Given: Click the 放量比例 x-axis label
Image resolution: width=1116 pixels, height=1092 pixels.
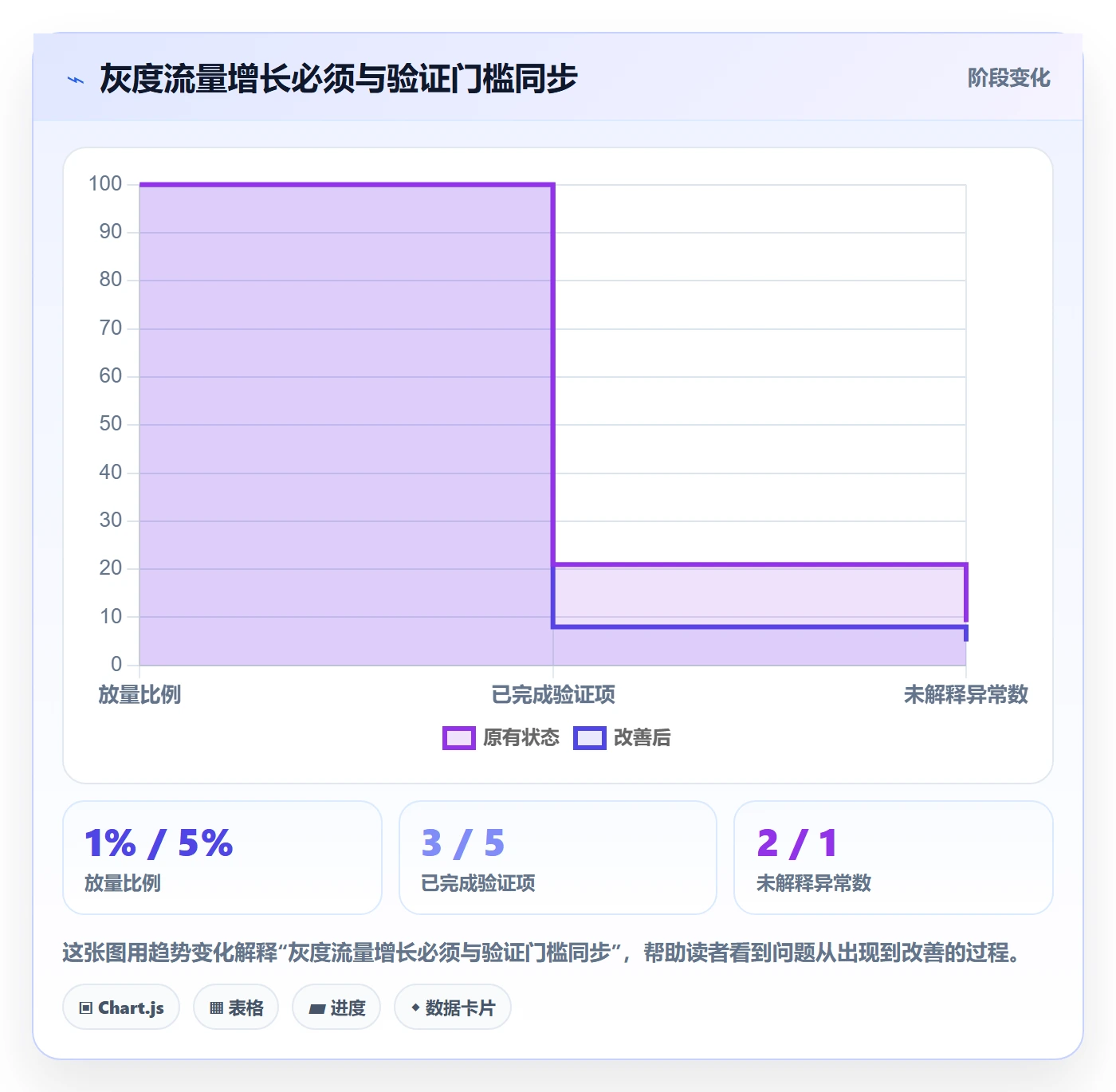Looking at the screenshot, I should [139, 695].
